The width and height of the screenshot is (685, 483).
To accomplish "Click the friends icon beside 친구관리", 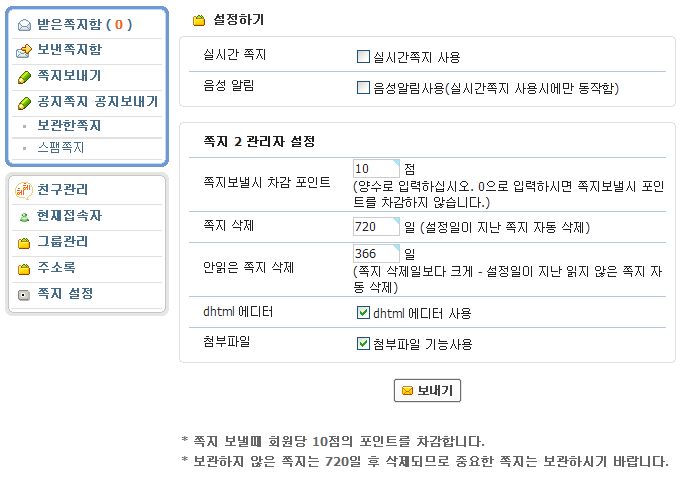I will pyautogui.click(x=24, y=189).
